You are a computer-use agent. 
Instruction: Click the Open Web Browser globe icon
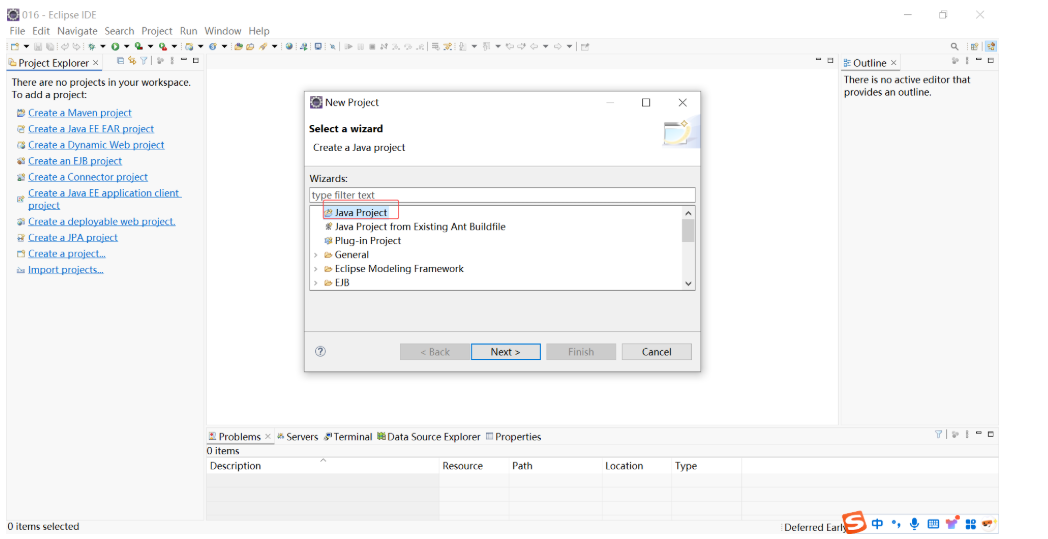(289, 46)
